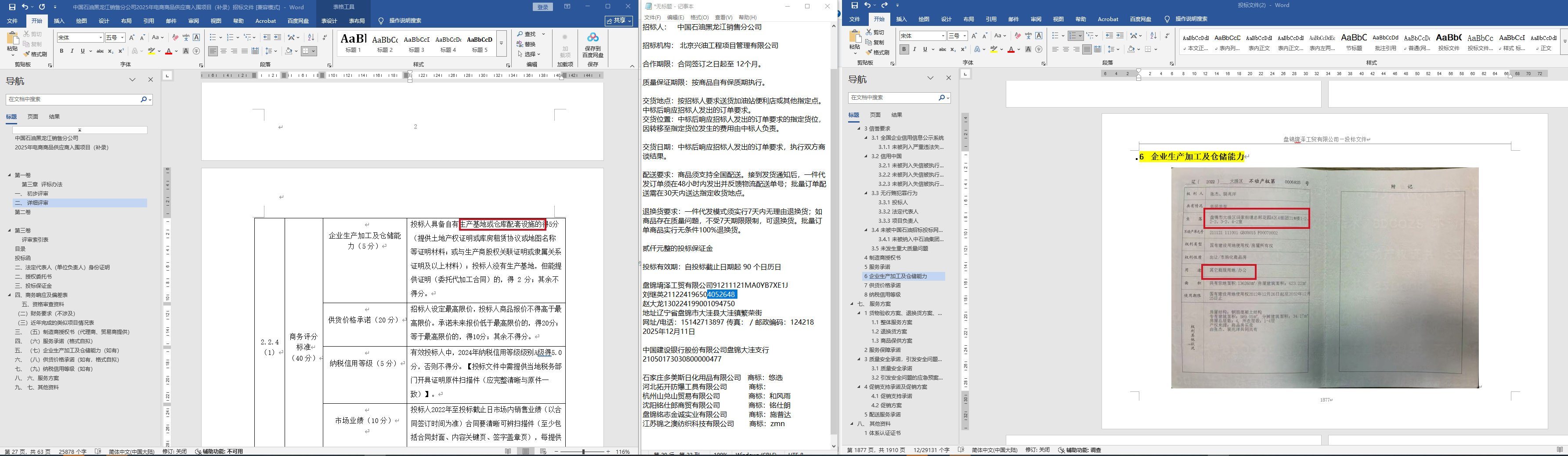Image resolution: width=1568 pixels, height=456 pixels.
Task: Save the 投标文件(2) Word document using the disk icon
Action: click(x=855, y=5)
